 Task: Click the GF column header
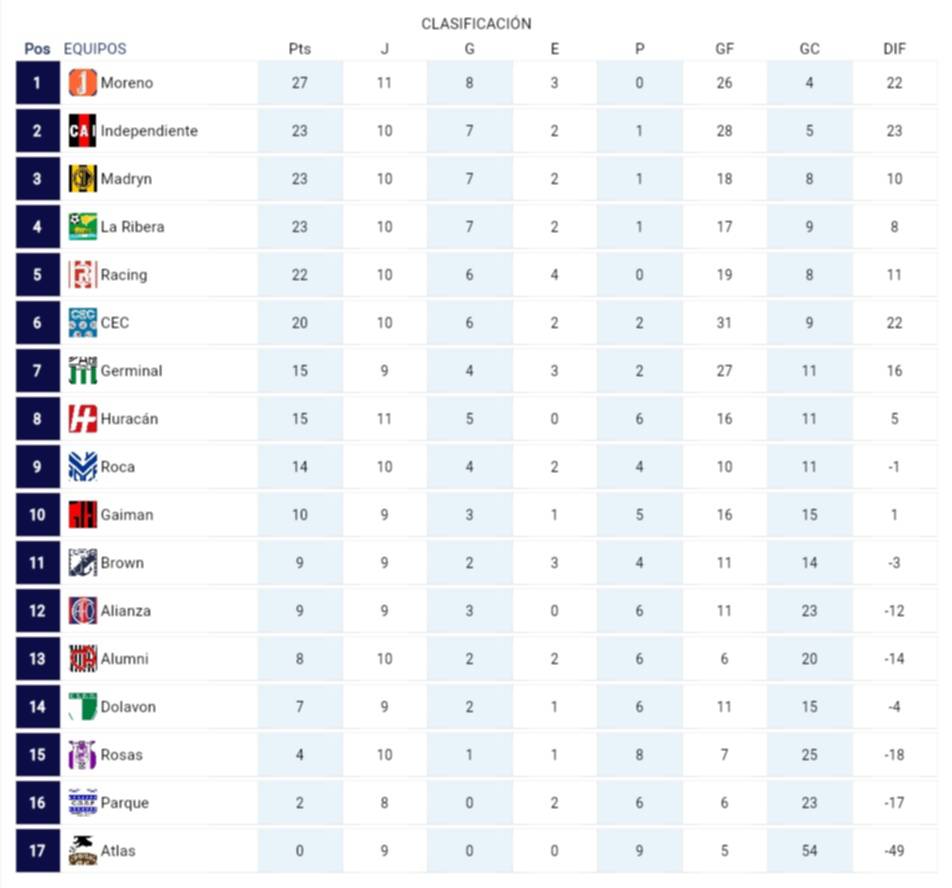click(x=725, y=48)
